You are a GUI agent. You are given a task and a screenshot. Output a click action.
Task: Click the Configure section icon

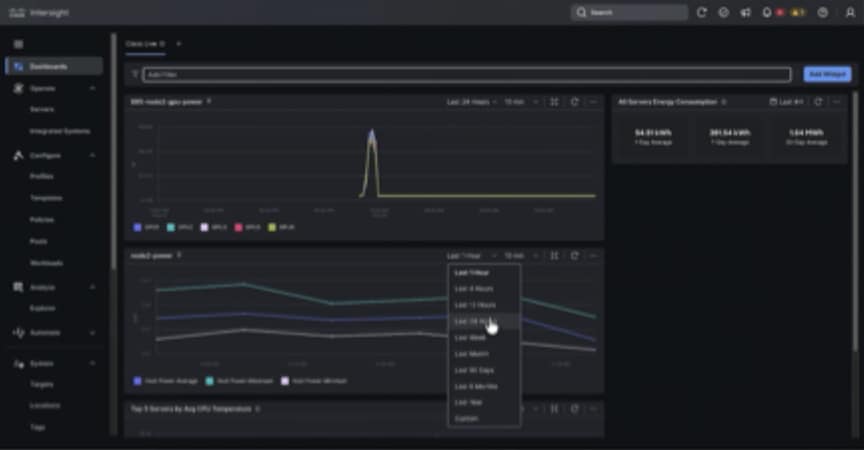click(18, 155)
